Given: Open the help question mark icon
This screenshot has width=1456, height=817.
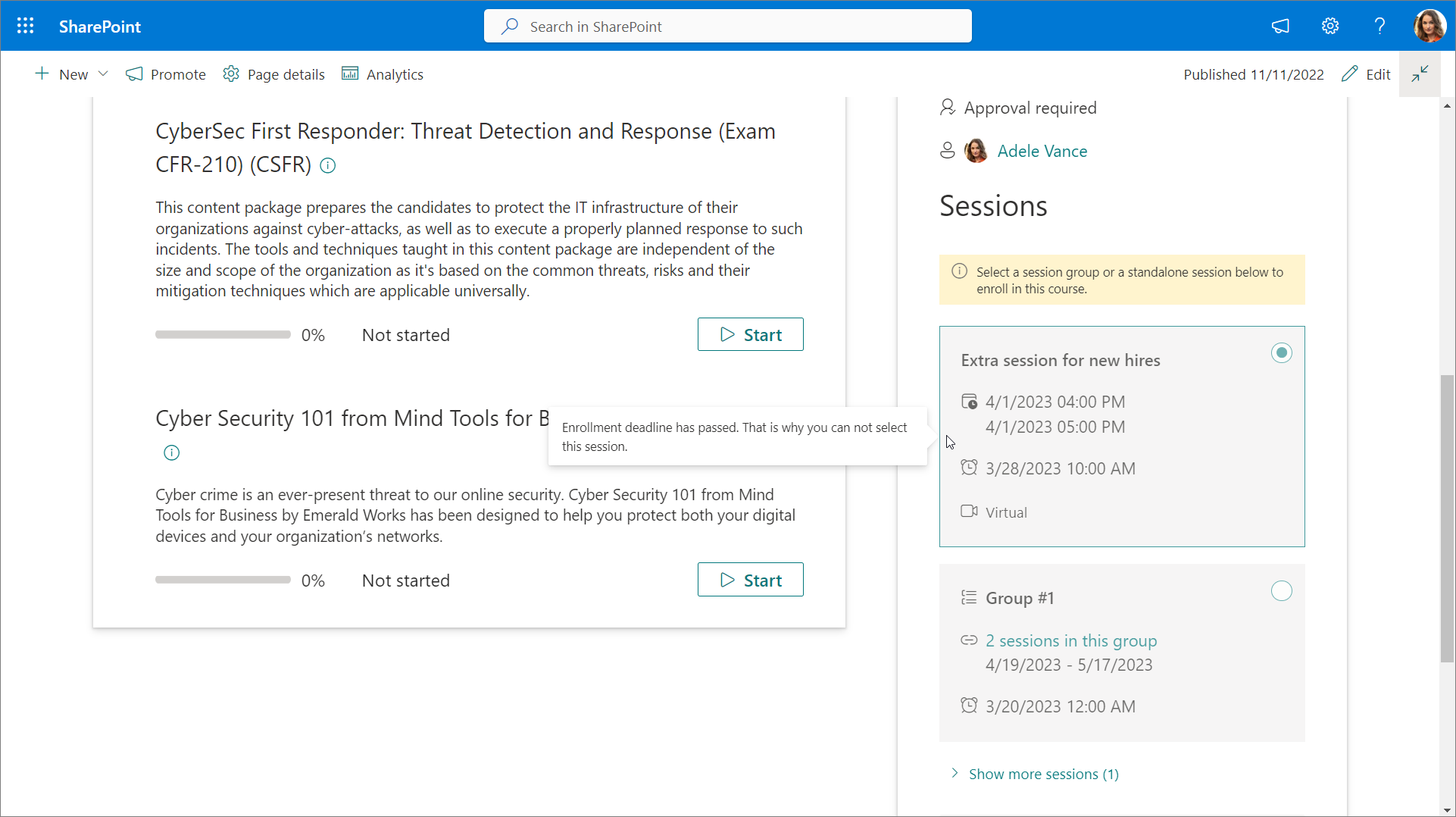Looking at the screenshot, I should [x=1379, y=27].
